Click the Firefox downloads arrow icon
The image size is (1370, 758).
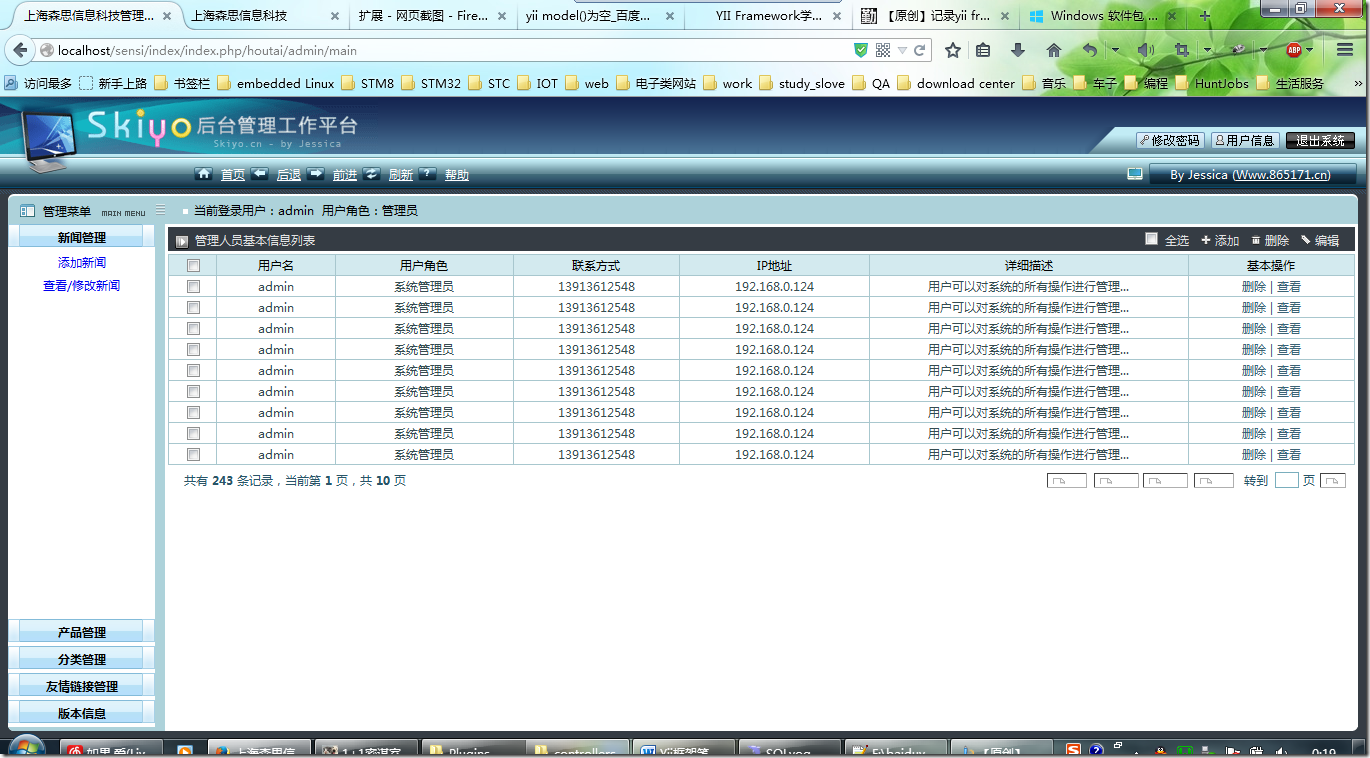pos(1018,50)
